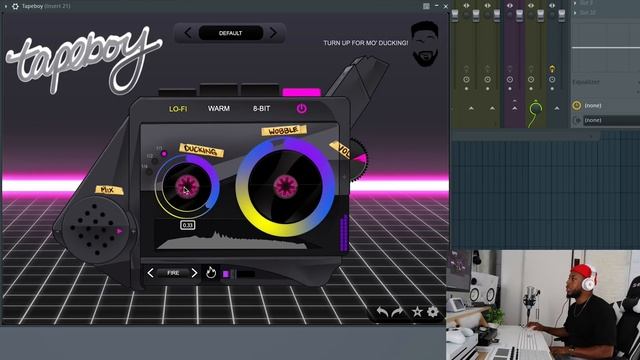The width and height of the screenshot is (640, 360).
Task: Click the plus sign right of Mix knob
Action: [133, 231]
